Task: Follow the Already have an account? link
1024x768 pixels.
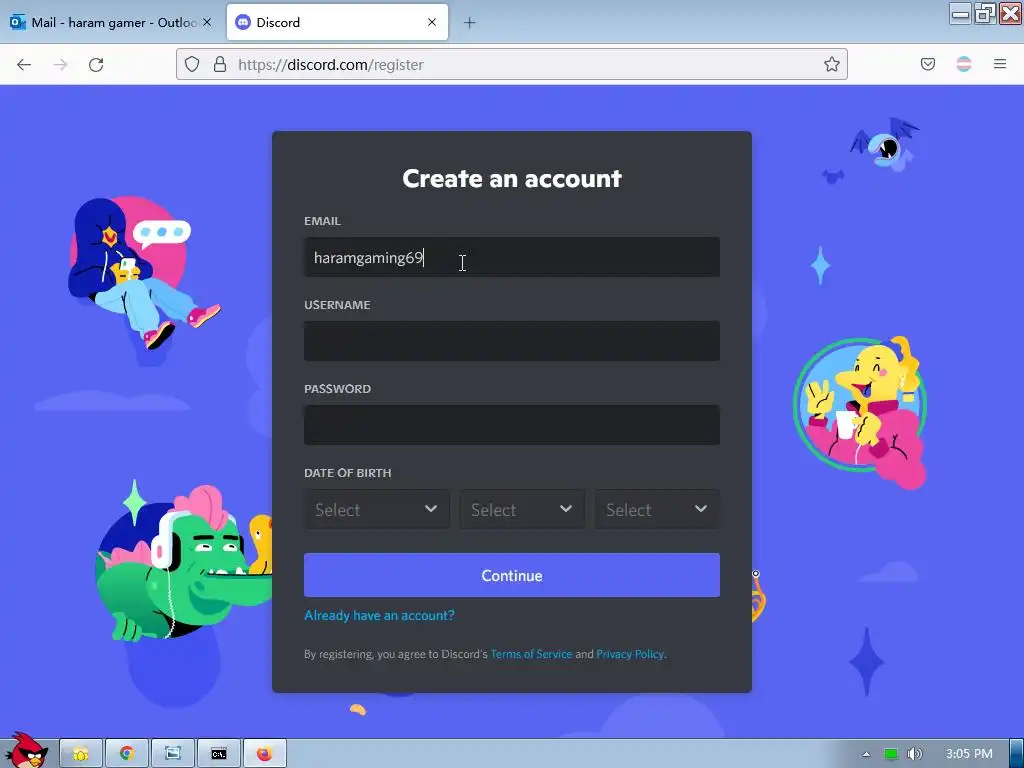Action: [379, 615]
